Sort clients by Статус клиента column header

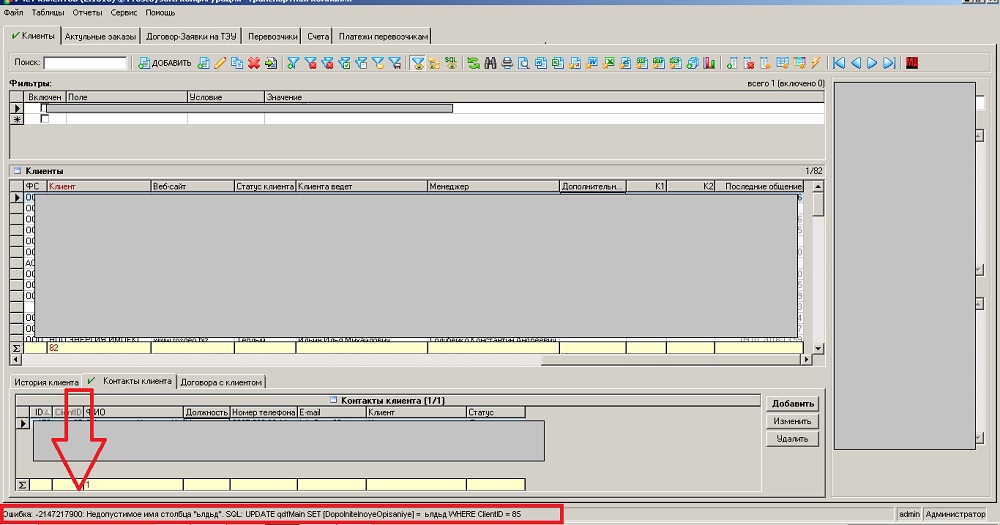[264, 186]
